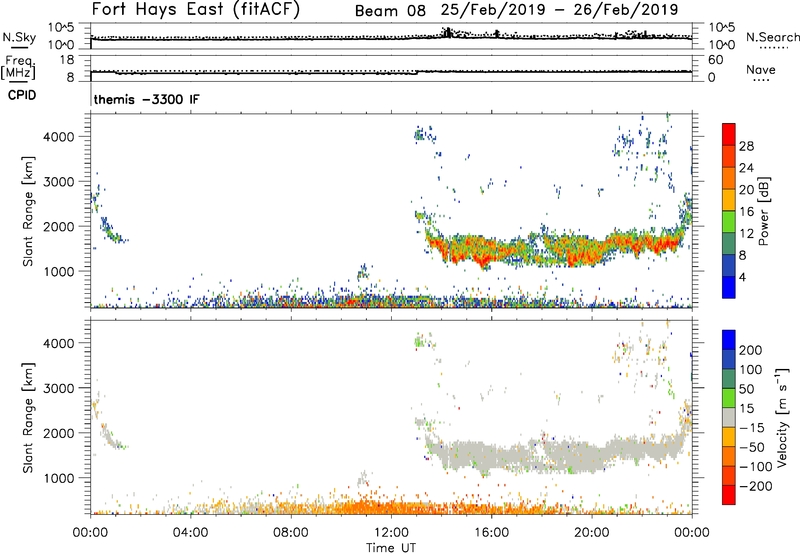Click the "10^5" tick beside N.Sky label
The height and width of the screenshot is (554, 800).
tap(61, 28)
